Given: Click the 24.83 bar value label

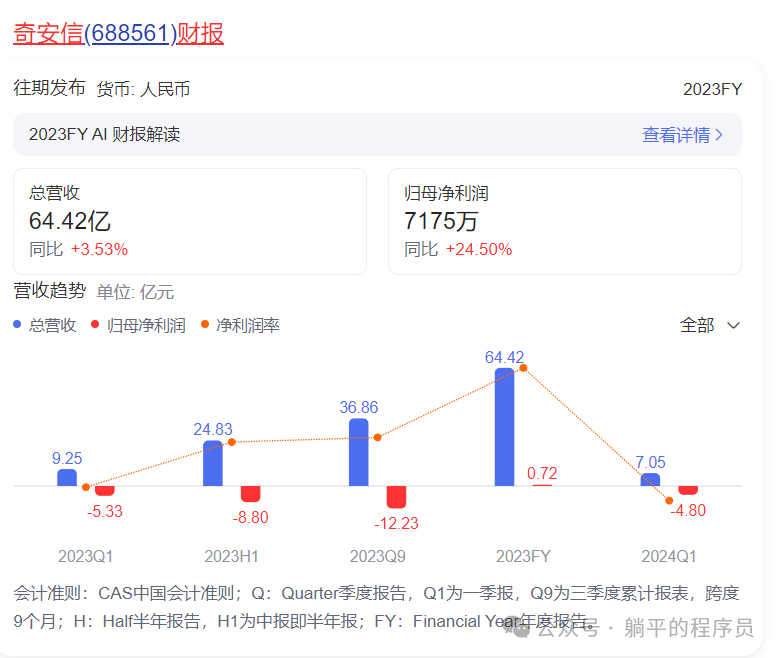Looking at the screenshot, I should (213, 429).
